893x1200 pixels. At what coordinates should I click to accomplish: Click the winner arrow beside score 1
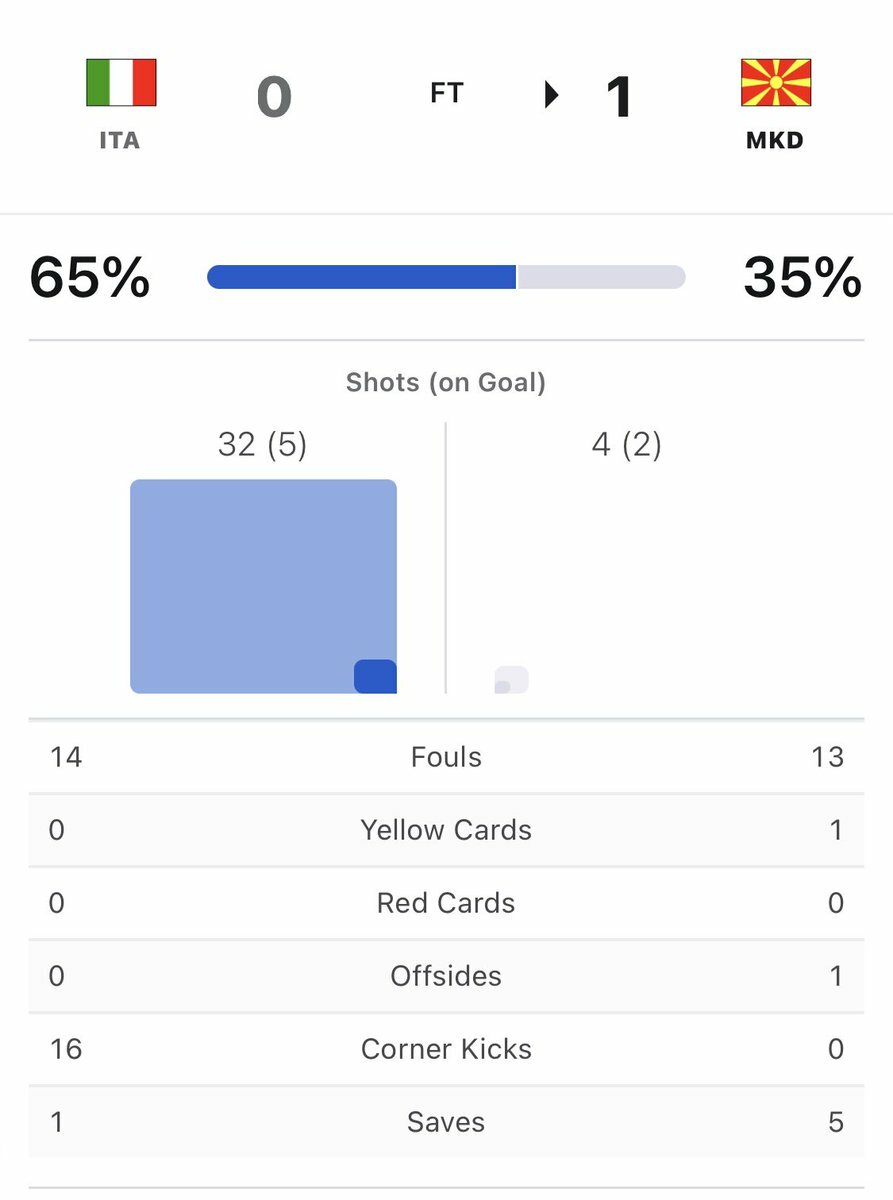pyautogui.click(x=551, y=95)
